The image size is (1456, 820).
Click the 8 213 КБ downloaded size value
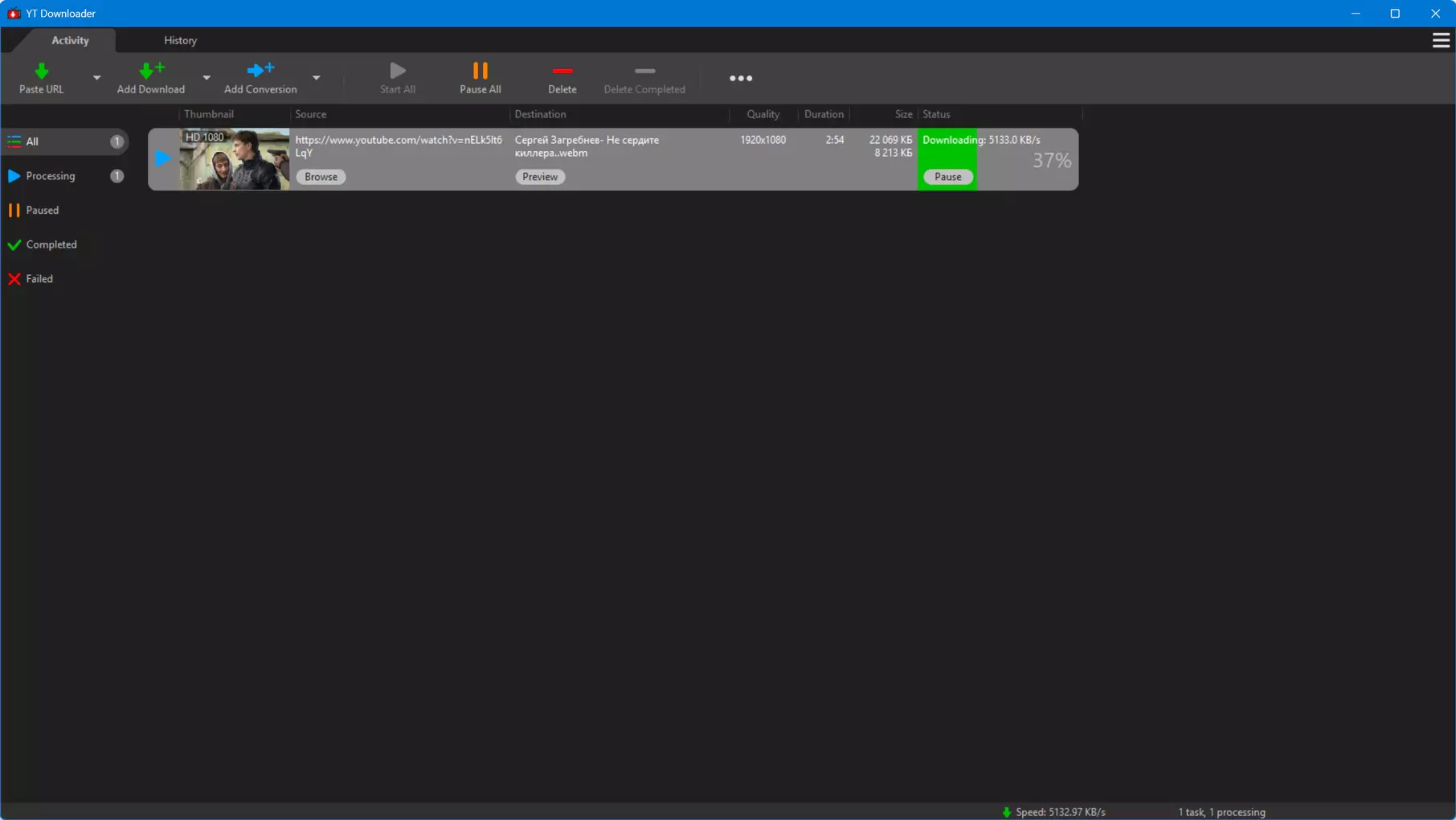[894, 153]
